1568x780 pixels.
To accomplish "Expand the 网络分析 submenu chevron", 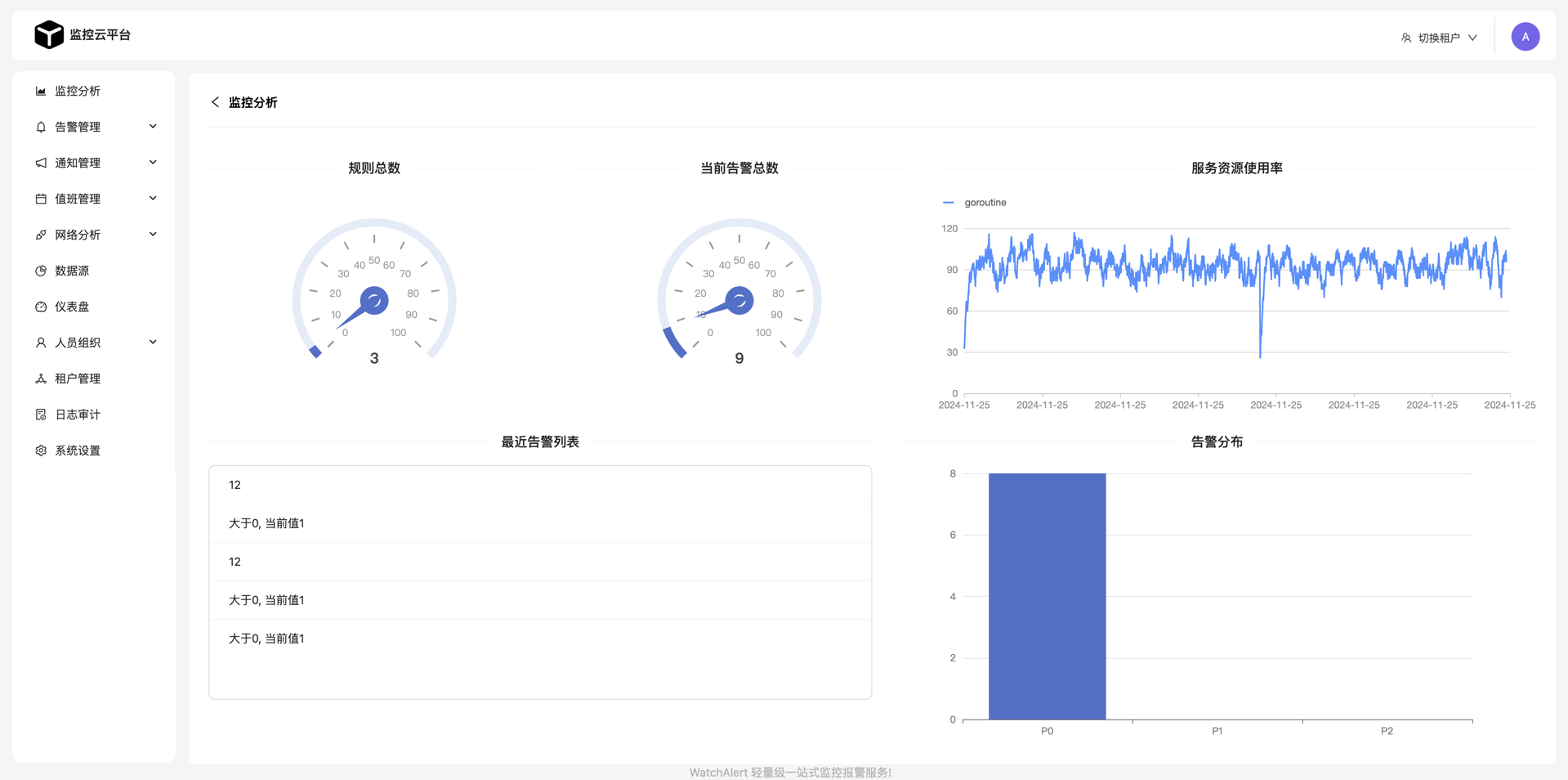I will click(x=153, y=235).
